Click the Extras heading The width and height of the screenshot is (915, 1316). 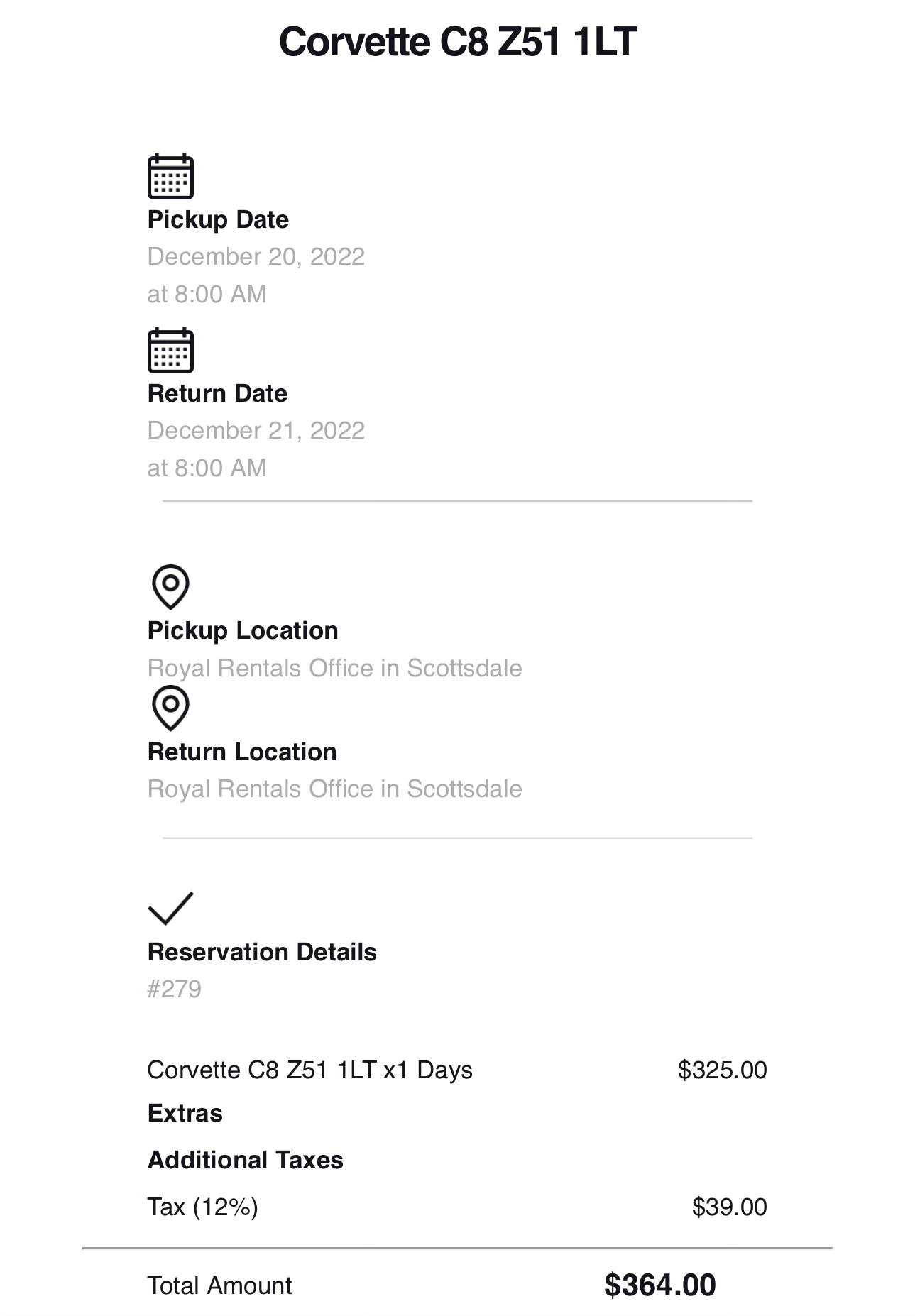click(185, 1113)
